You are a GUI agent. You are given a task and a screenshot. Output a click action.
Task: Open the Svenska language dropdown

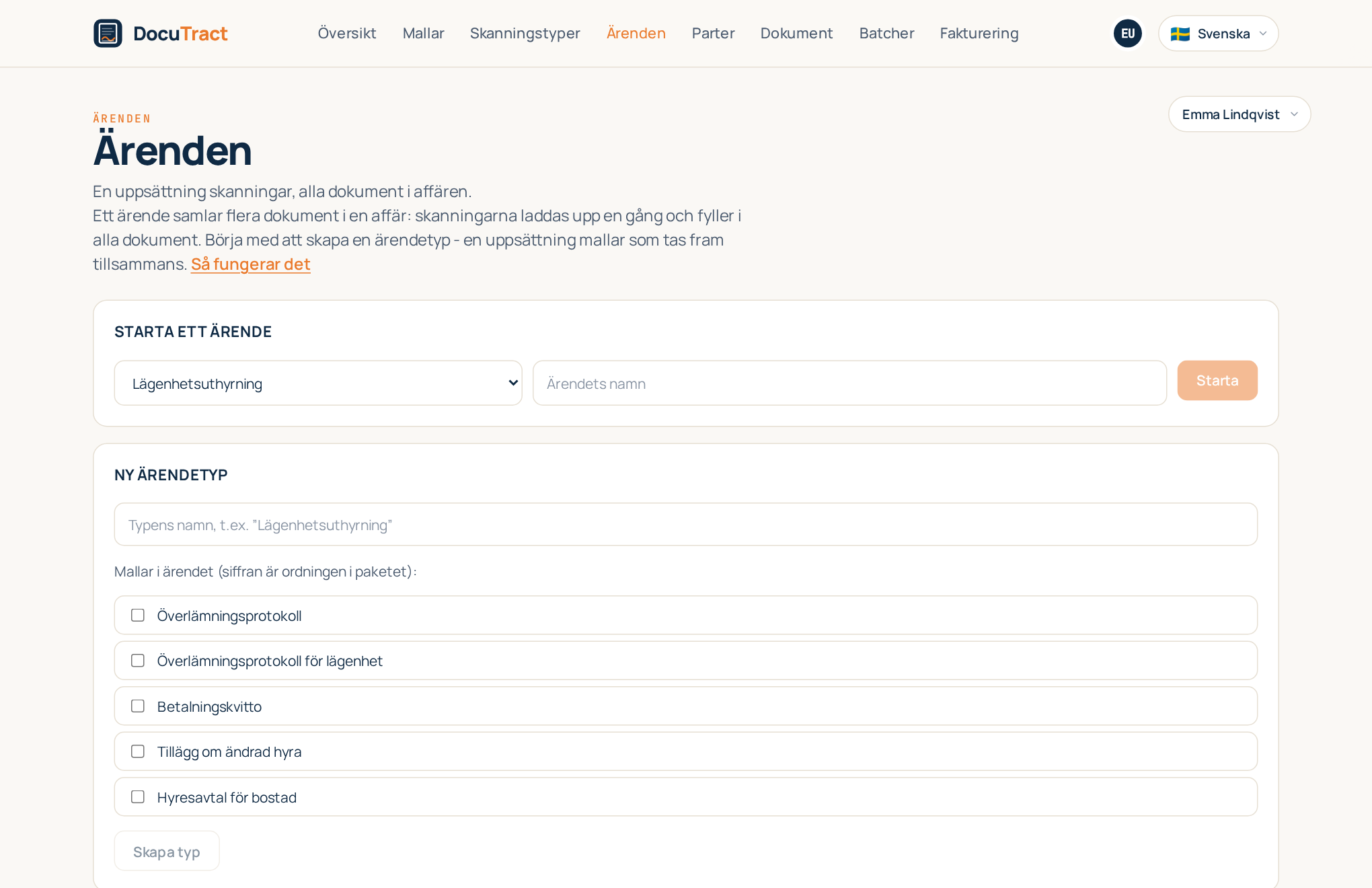(1218, 33)
